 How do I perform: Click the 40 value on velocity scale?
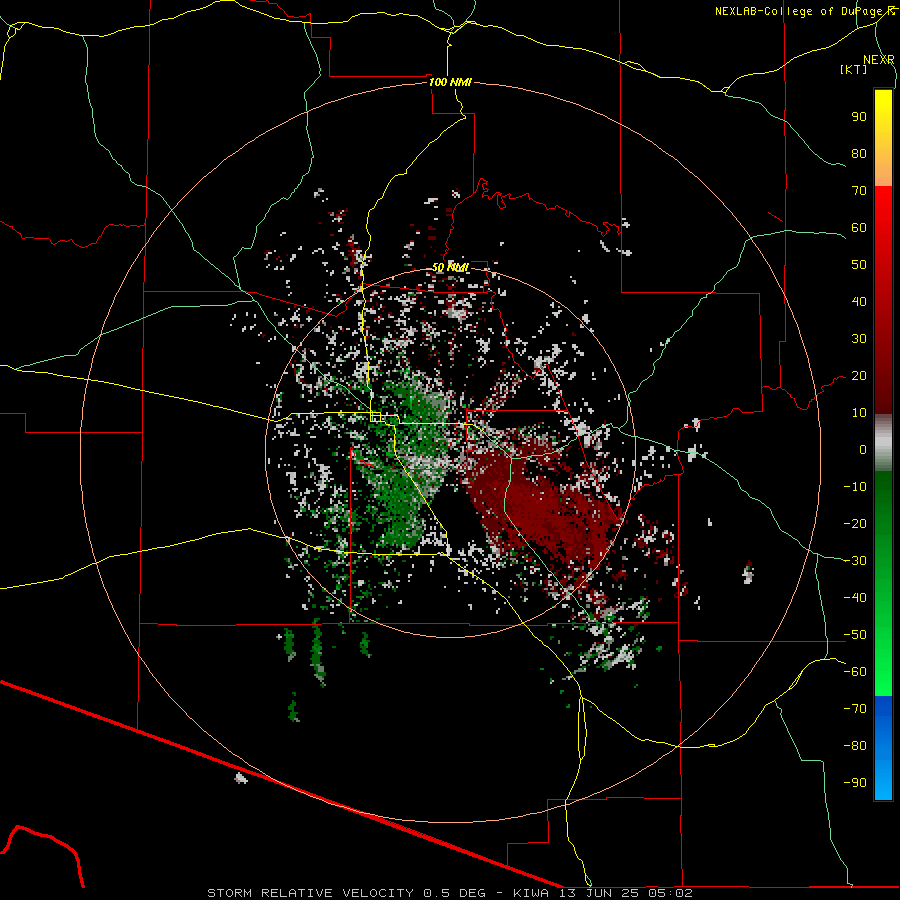point(859,302)
